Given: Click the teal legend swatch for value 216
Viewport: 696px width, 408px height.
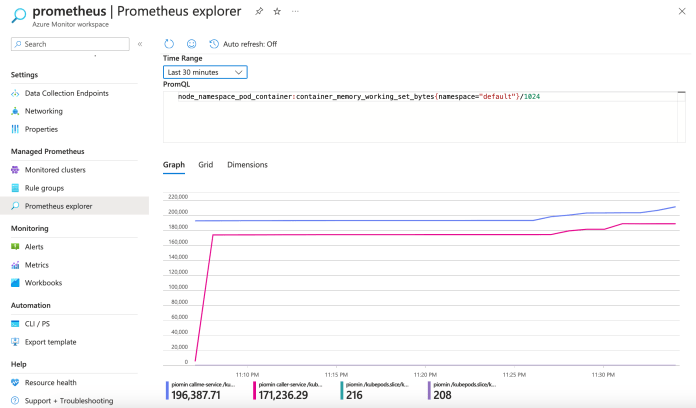Looking at the screenshot, I should pos(342,391).
